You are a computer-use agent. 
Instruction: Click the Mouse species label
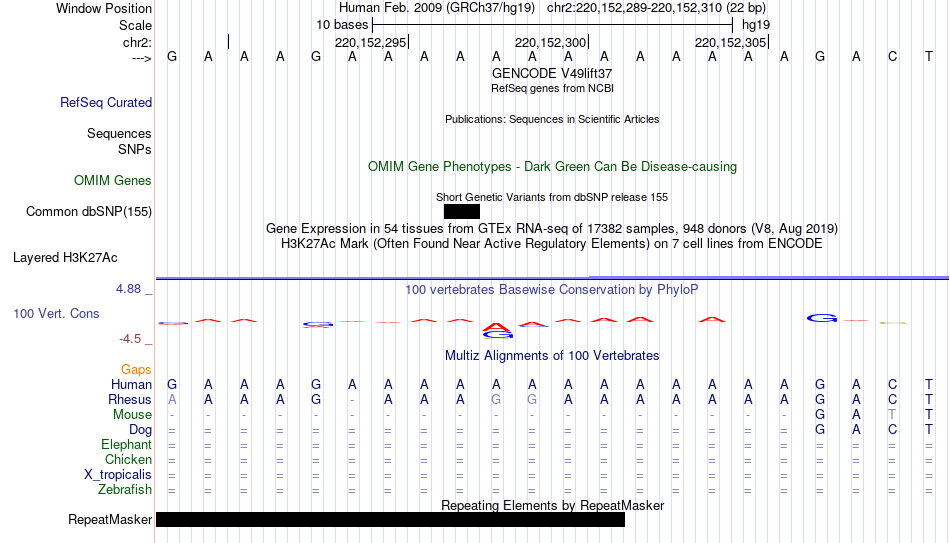(133, 415)
